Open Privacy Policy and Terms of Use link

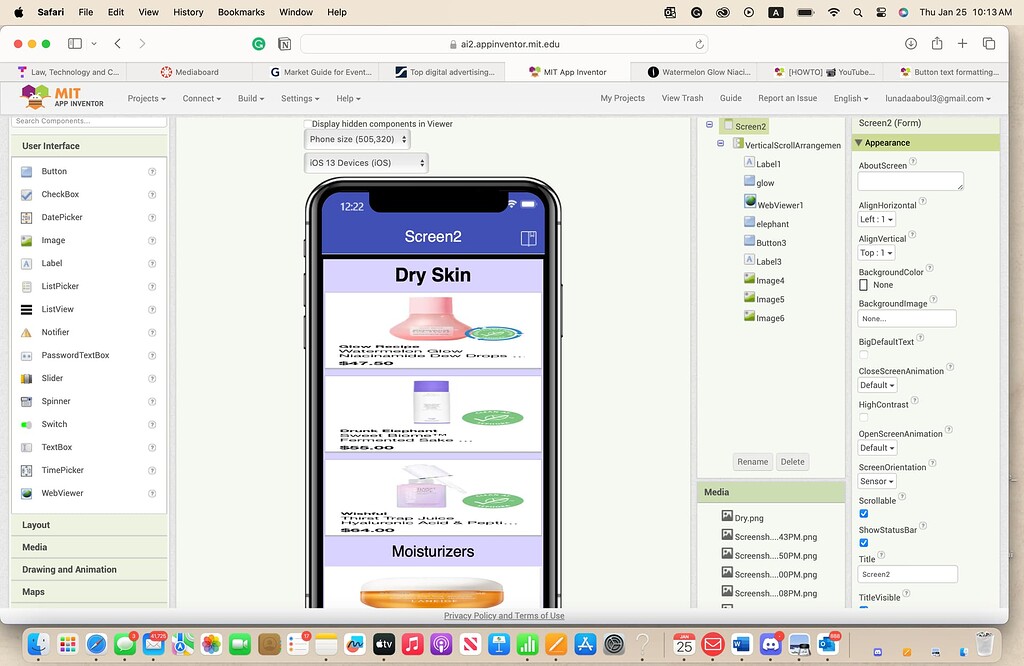coord(504,616)
